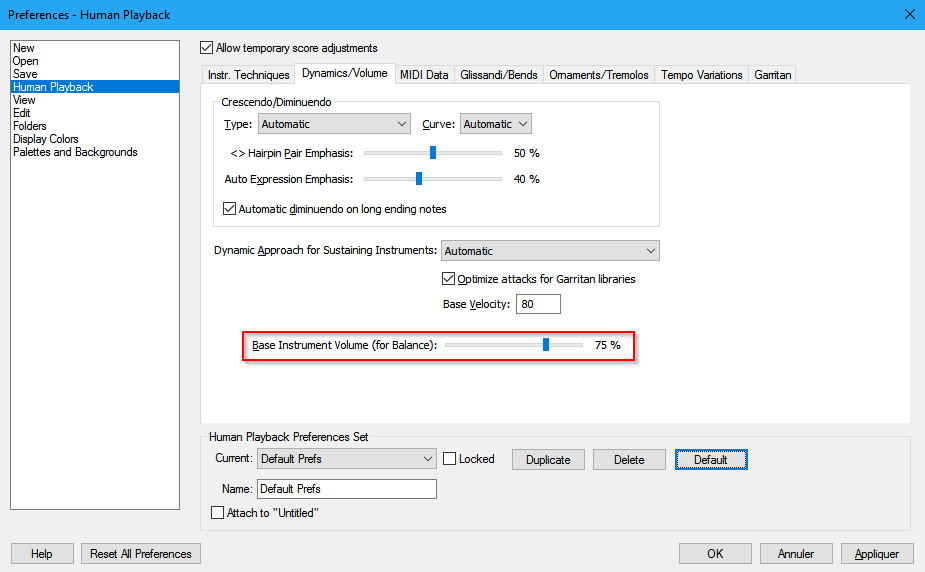925x572 pixels.
Task: Expand the Current preferences set dropdown
Action: (x=346, y=459)
